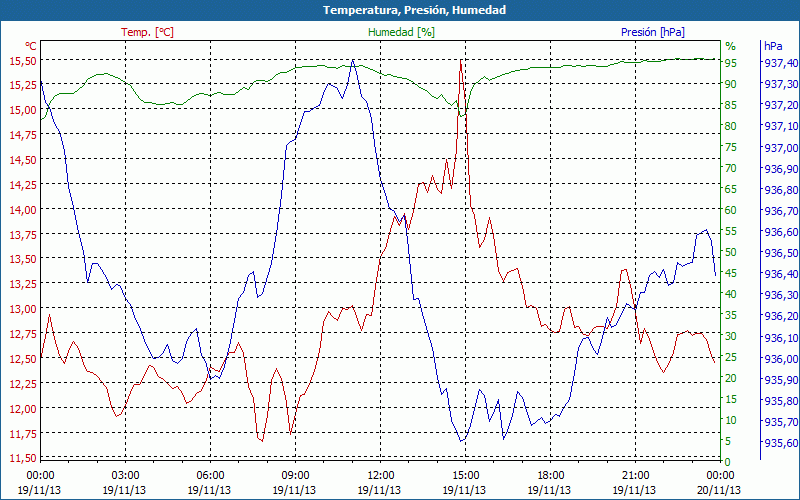Click the 12,25 temperature axis value
The width and height of the screenshot is (800, 500).
[x=23, y=384]
